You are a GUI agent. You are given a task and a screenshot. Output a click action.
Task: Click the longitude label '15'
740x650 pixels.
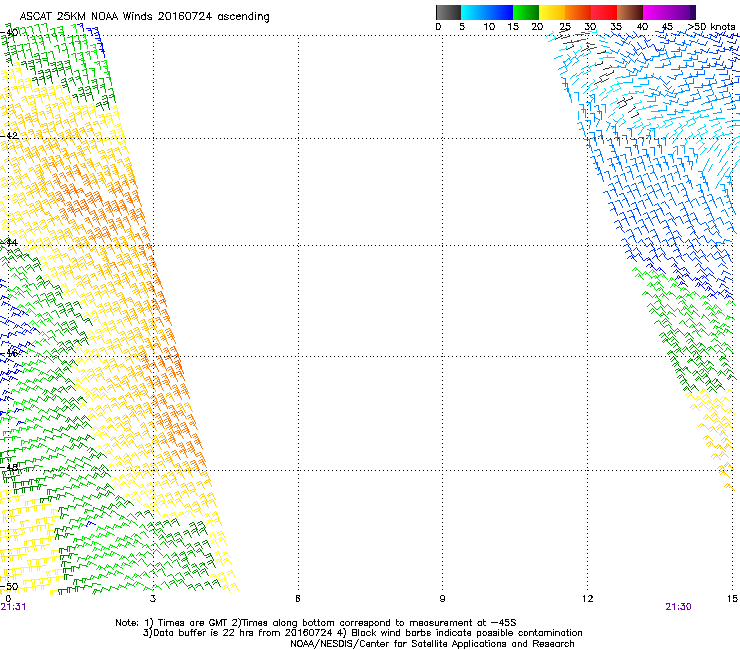[732, 599]
